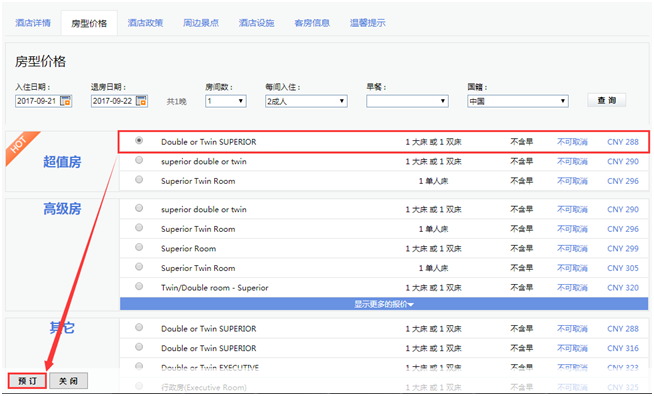The width and height of the screenshot is (654, 396).
Task: Choose Double or Twin SUPERIOR CNY 316 radio
Action: 139,347
